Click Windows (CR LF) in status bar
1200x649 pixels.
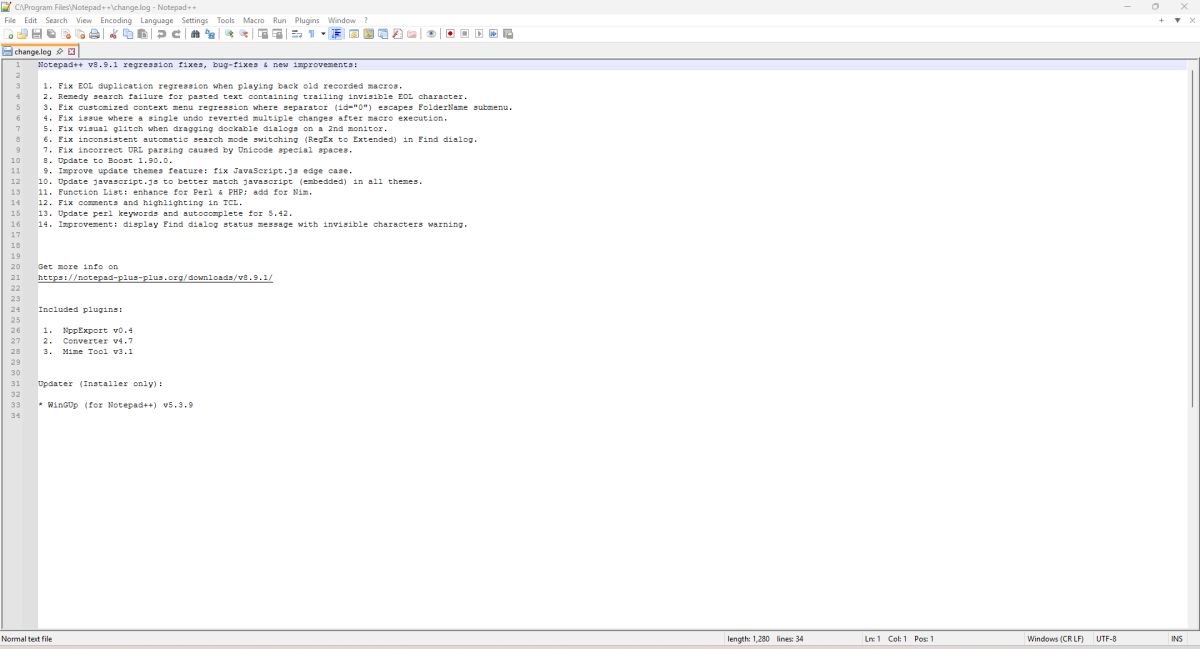tap(1055, 638)
